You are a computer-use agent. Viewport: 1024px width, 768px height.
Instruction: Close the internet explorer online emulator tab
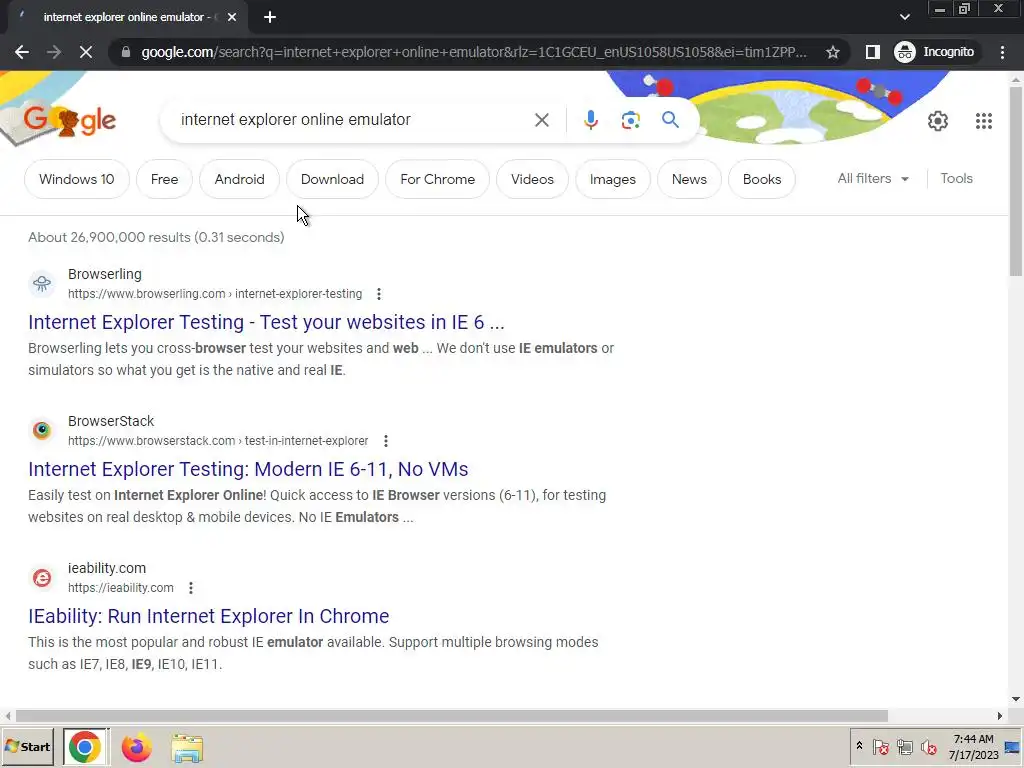[232, 17]
